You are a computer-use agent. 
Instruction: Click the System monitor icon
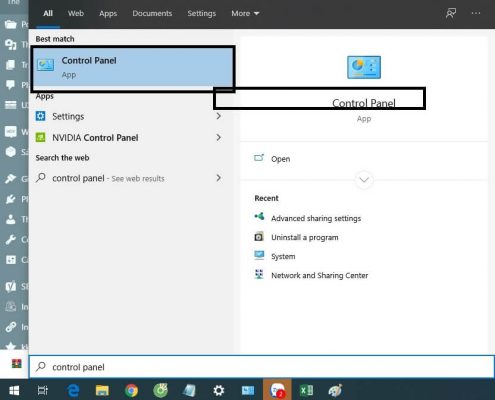pos(259,255)
